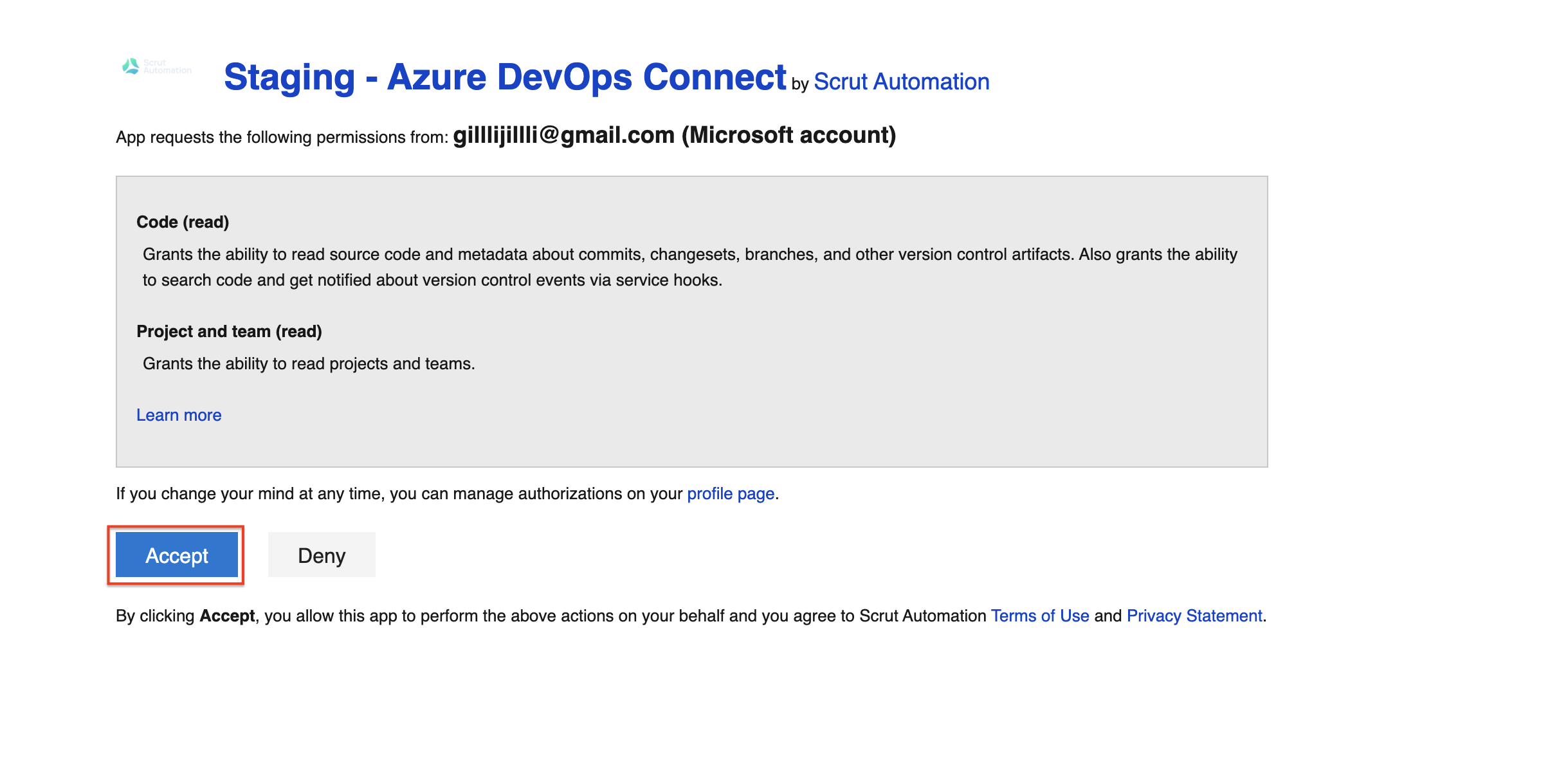Image resolution: width=1568 pixels, height=781 pixels.
Task: Click the Project and team (read) heading
Action: tap(229, 331)
